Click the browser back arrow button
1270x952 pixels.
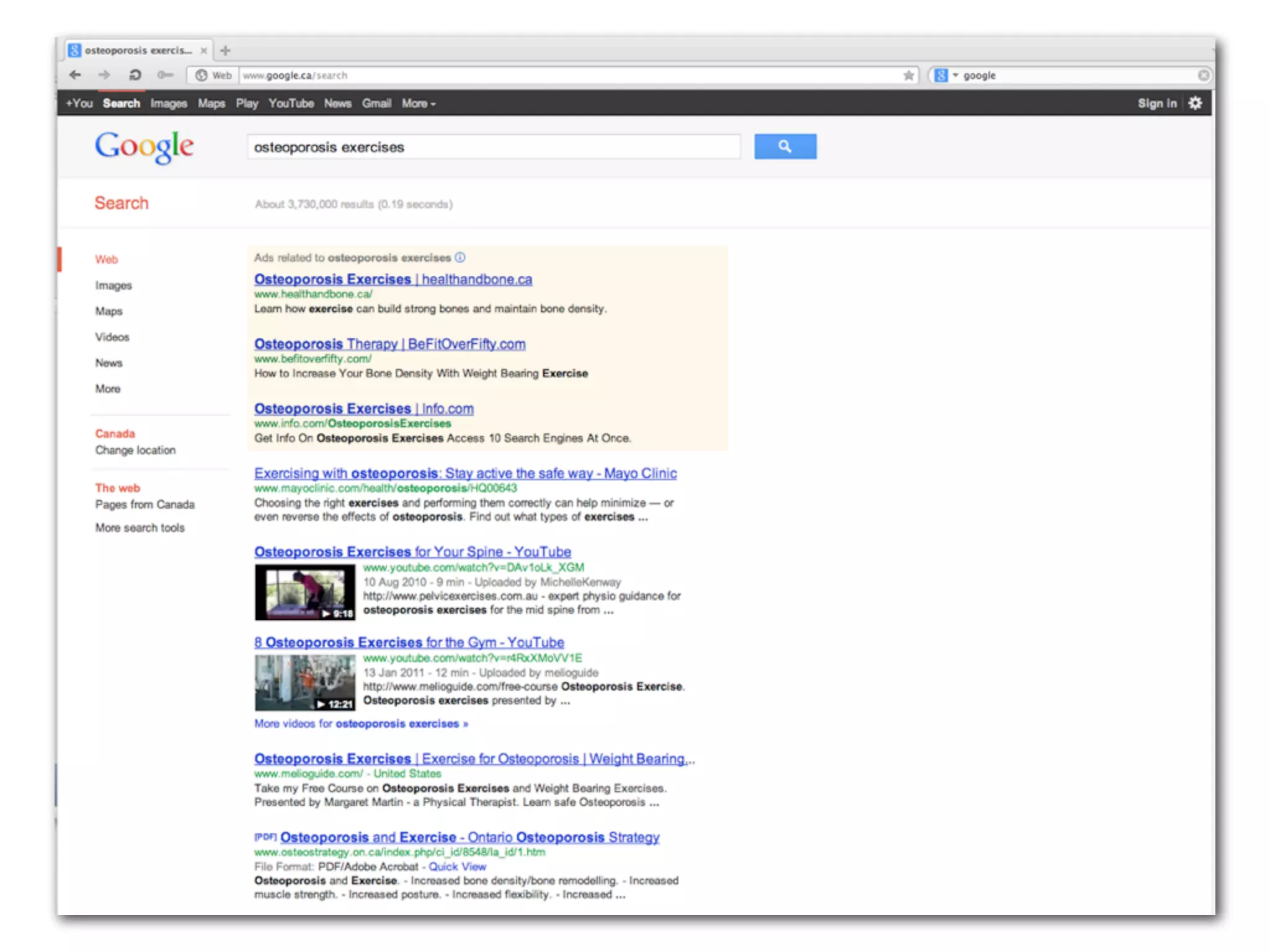[x=75, y=75]
